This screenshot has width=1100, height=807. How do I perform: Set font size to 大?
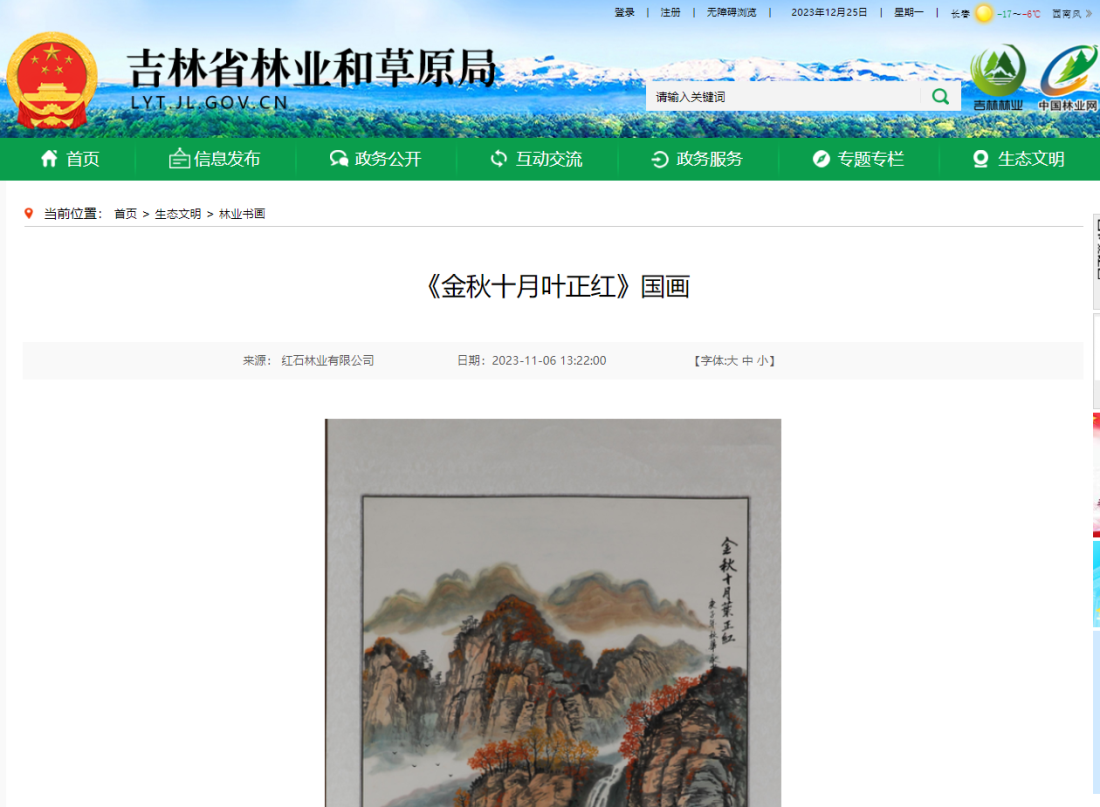click(732, 361)
